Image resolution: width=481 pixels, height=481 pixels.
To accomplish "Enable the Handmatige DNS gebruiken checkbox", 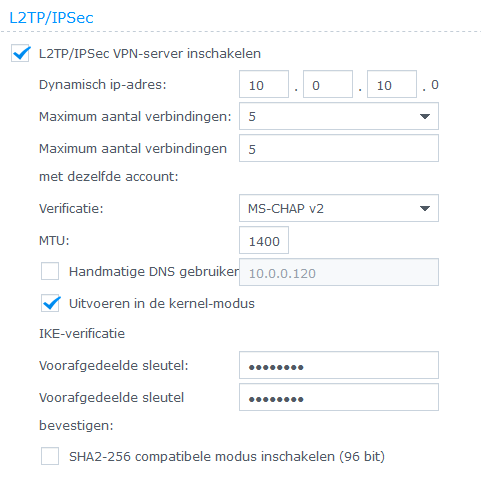I will click(x=50, y=271).
